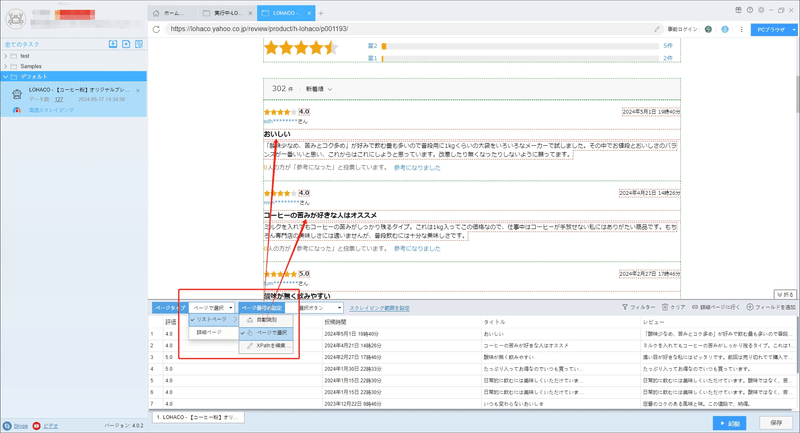800x433 pixels.
Task: Click the タイトル column header
Action: pyautogui.click(x=494, y=322)
